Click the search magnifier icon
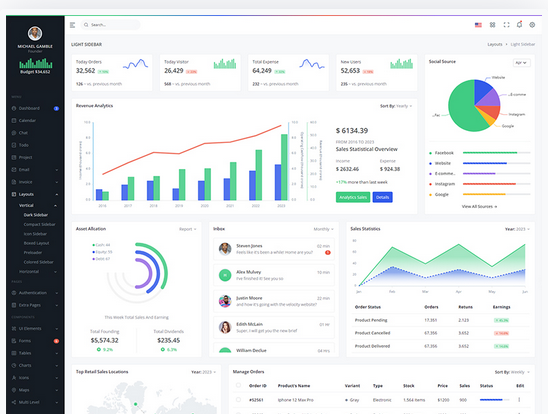 pyautogui.click(x=86, y=25)
